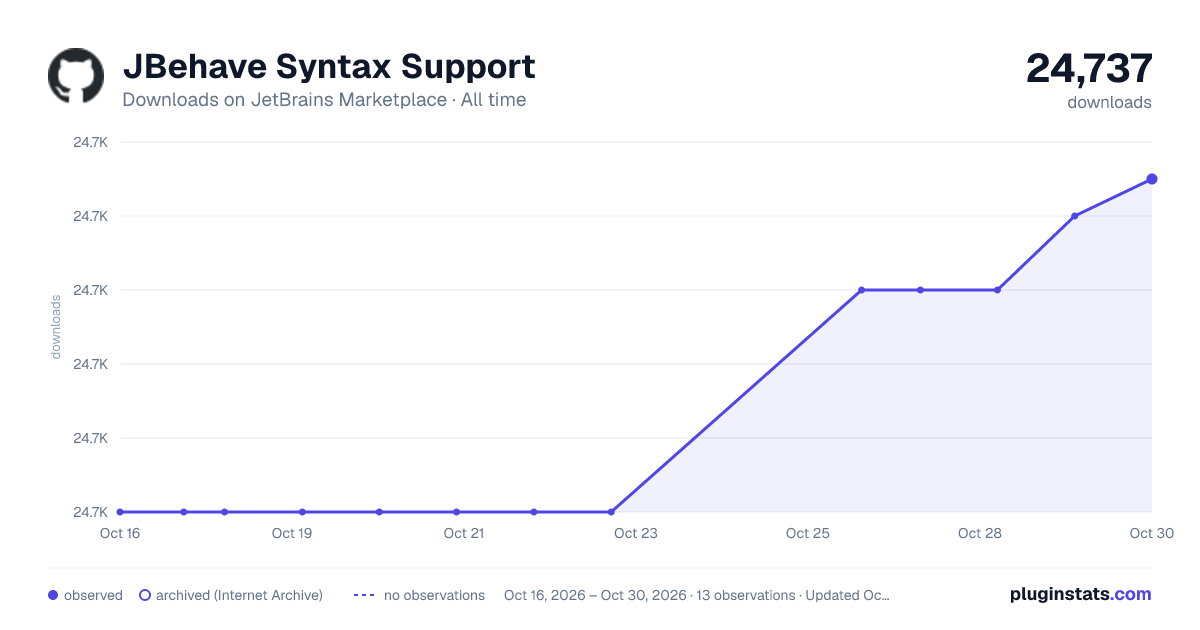Click the data point between Oct 25 and Oct 28 labels at plateau start
The image size is (1200, 630).
tap(861, 290)
